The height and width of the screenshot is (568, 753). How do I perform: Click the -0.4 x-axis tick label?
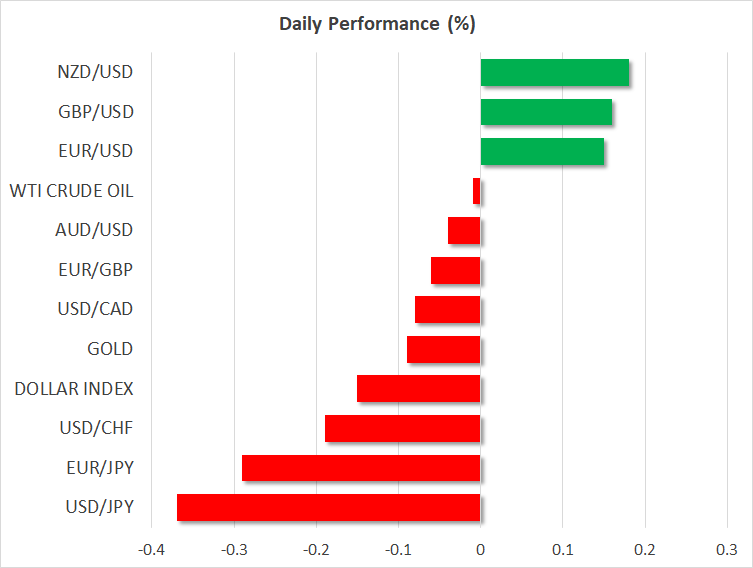[x=152, y=549]
